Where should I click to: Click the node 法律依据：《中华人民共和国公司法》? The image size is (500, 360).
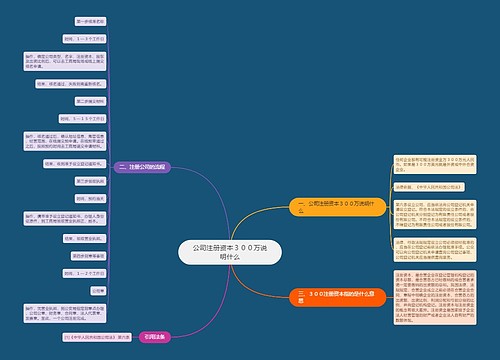[429, 187]
